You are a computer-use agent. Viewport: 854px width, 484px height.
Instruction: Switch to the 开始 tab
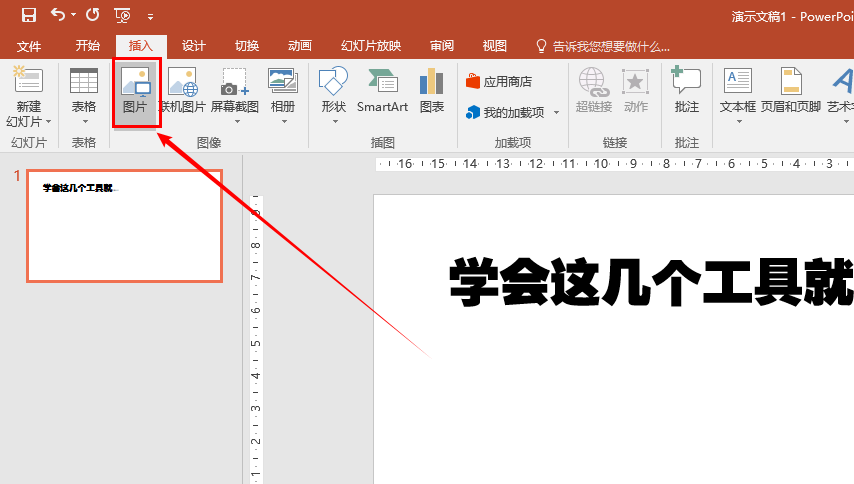tap(87, 46)
